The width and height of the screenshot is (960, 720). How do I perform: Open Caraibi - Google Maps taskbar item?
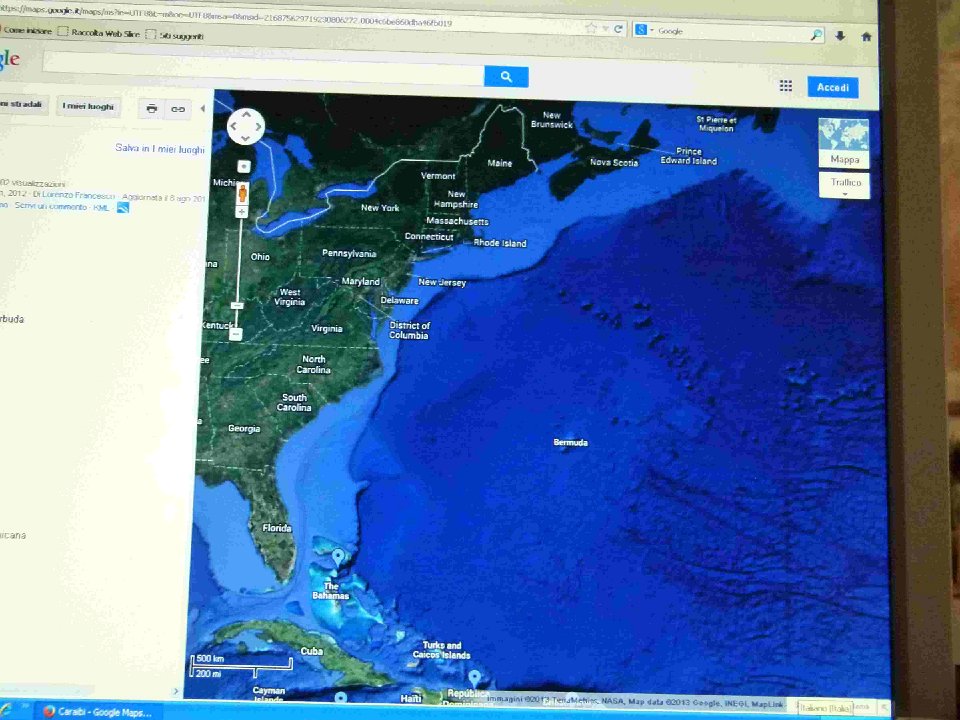pyautogui.click(x=98, y=712)
